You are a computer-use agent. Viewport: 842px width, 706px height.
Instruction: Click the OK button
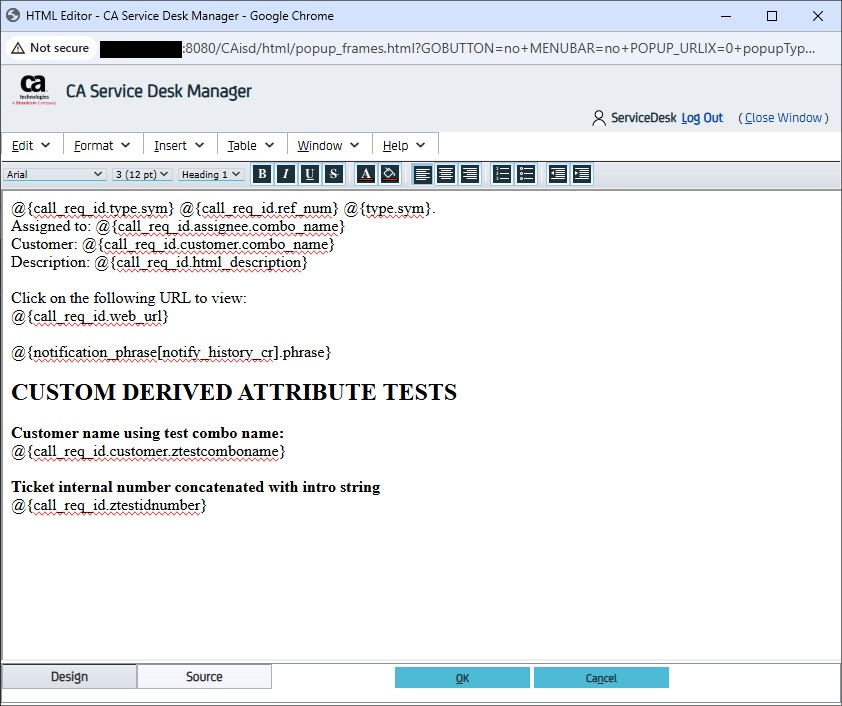pos(462,678)
